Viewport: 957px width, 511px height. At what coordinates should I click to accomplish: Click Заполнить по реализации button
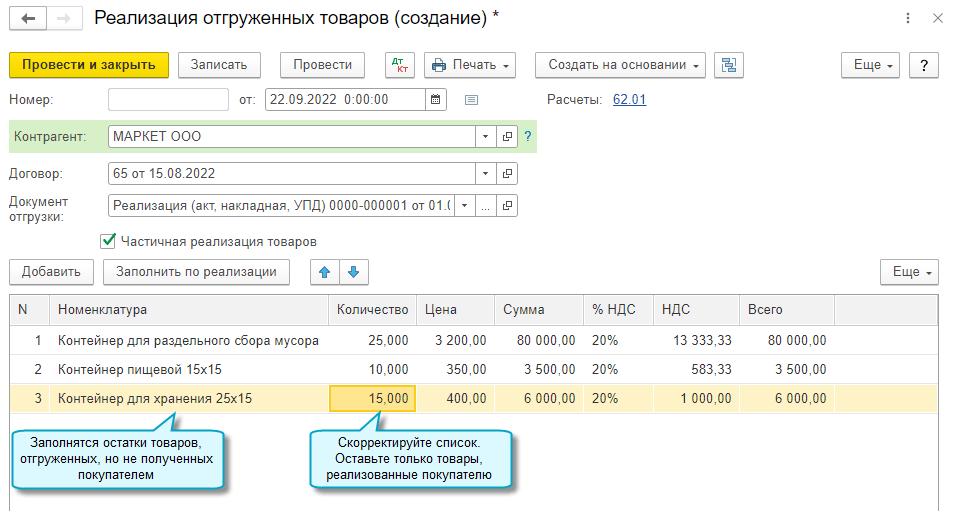197,272
